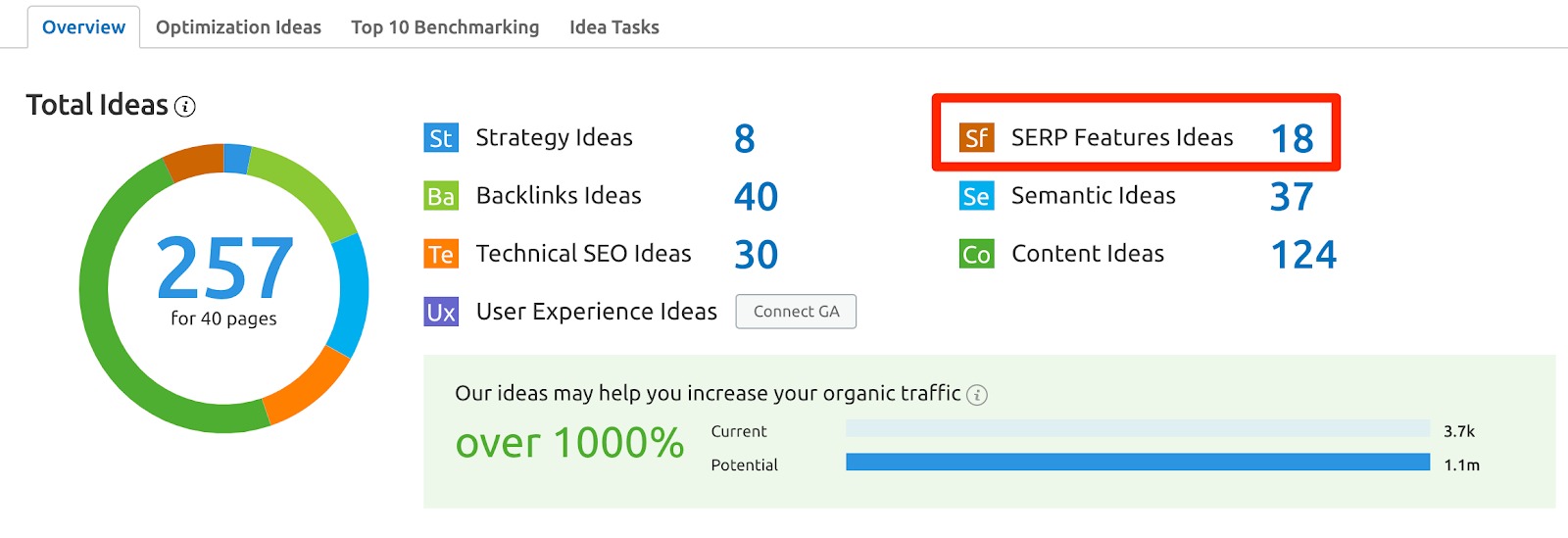Select the Overview tab
1568x538 pixels.
pyautogui.click(x=83, y=27)
